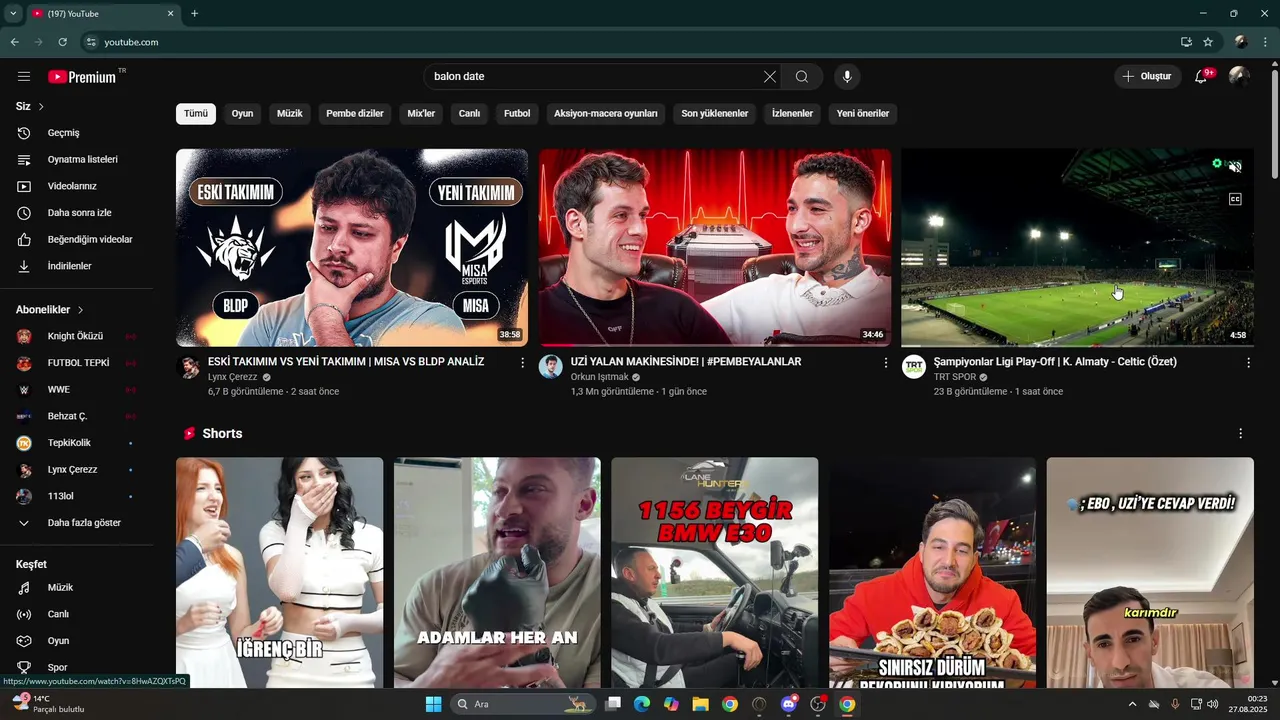Open the Chrome tab search dropdown
Image resolution: width=1280 pixels, height=720 pixels.
[x=13, y=13]
